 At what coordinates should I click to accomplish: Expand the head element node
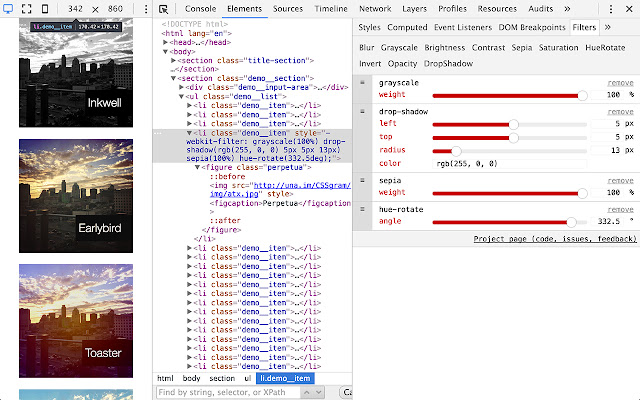coord(165,42)
